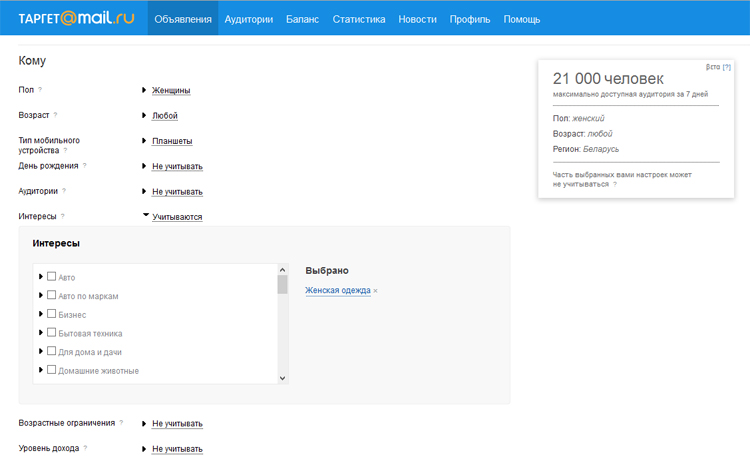Image resolution: width=750 pixels, height=457 pixels.
Task: Check the Авто interest checkbox
Action: (52, 277)
